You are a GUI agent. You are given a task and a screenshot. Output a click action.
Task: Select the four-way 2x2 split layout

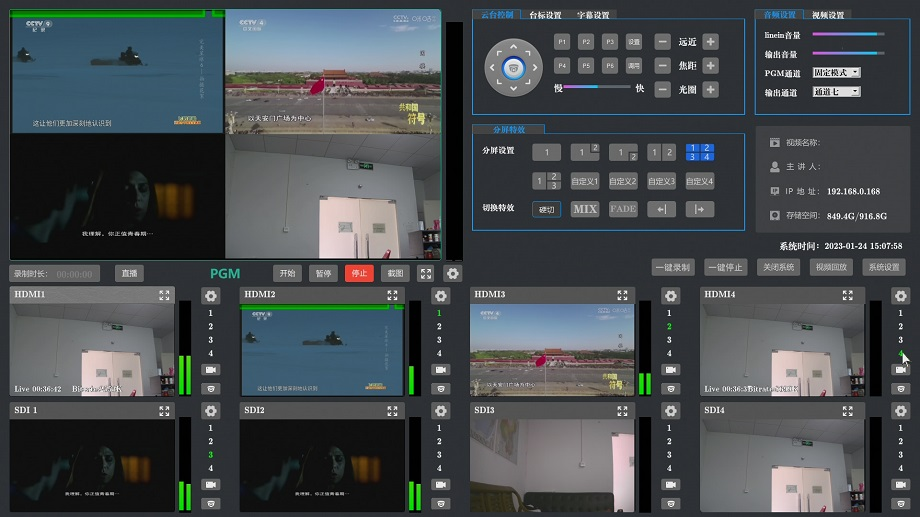point(700,152)
